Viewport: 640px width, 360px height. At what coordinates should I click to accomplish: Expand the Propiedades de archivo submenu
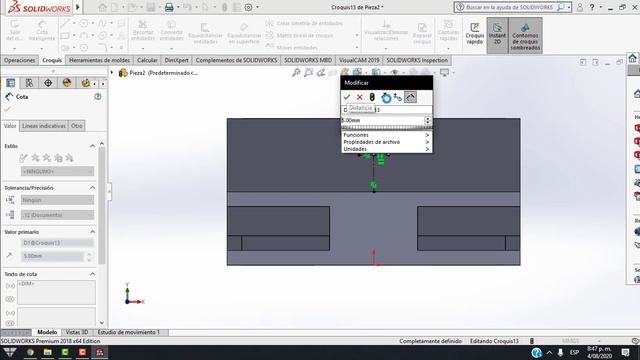[386, 142]
